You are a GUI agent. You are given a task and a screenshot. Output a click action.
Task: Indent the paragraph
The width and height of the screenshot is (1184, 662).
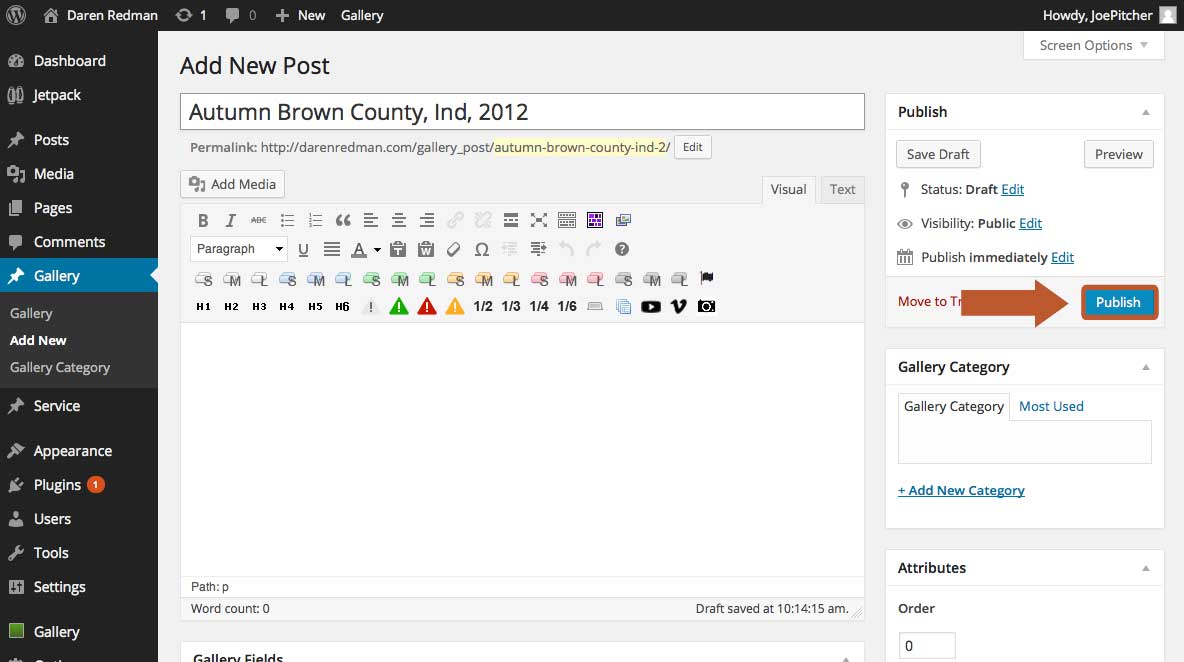(x=538, y=249)
